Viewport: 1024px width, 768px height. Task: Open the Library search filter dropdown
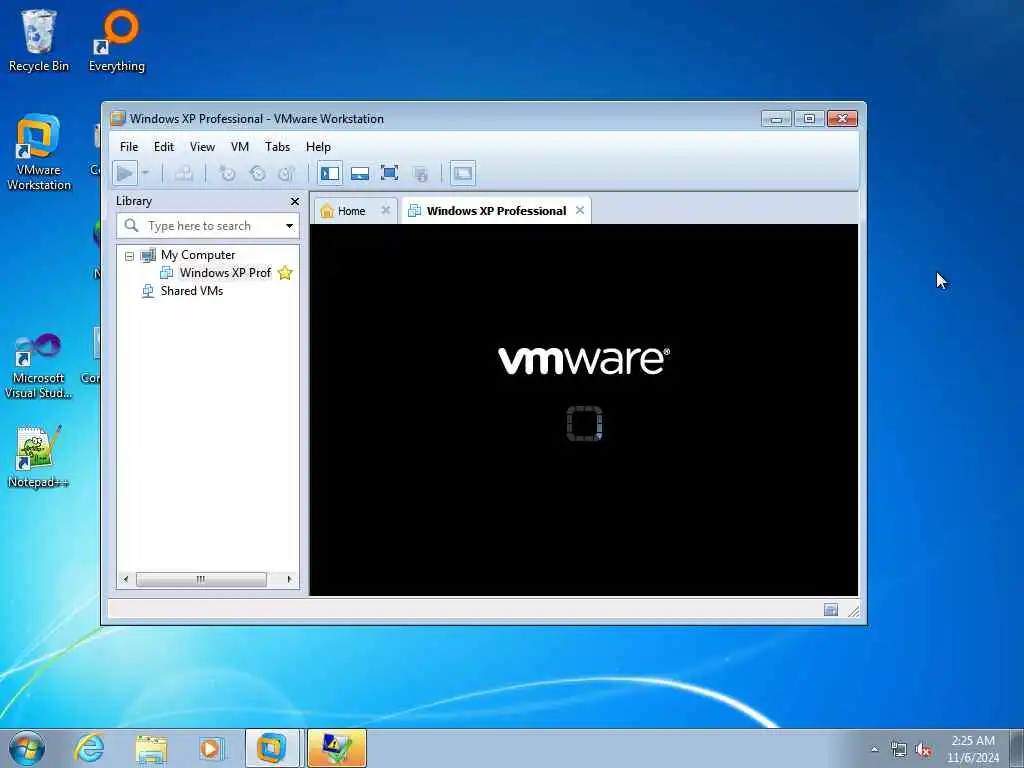click(289, 226)
